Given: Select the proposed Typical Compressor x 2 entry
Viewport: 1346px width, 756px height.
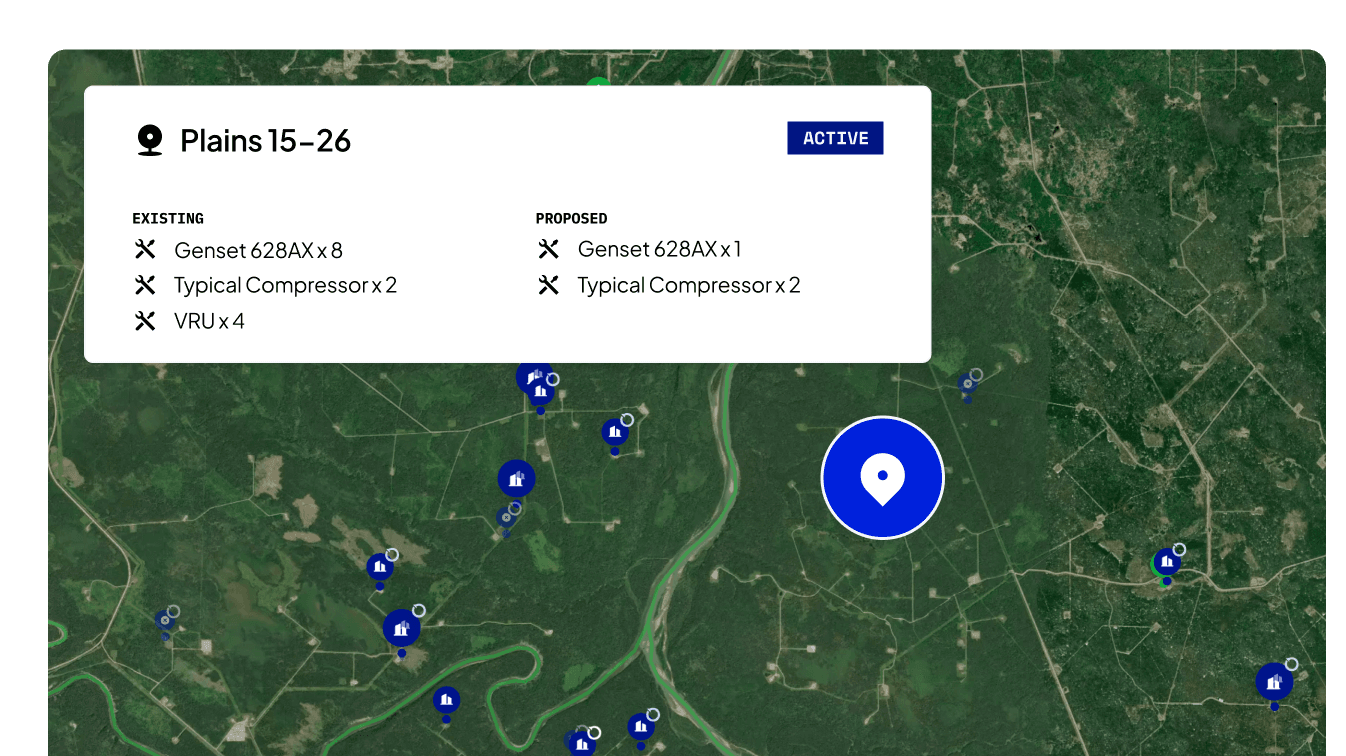Looking at the screenshot, I should (x=688, y=286).
